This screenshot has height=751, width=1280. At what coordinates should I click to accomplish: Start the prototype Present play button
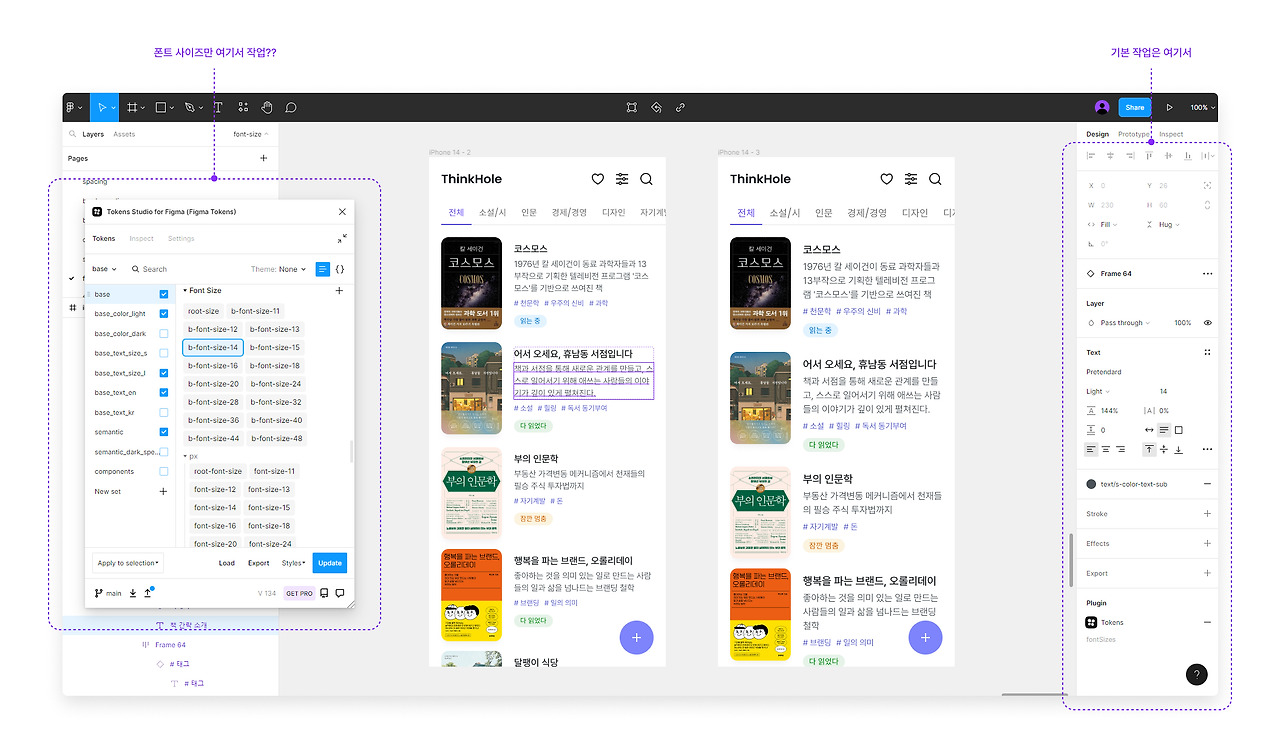(1169, 107)
